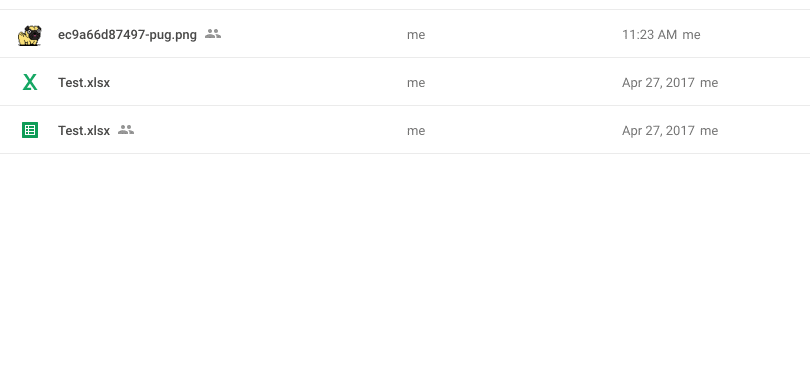Click modifier 'me' after the date in the Sheets-icon row
The width and height of the screenshot is (810, 375).
(x=709, y=131)
